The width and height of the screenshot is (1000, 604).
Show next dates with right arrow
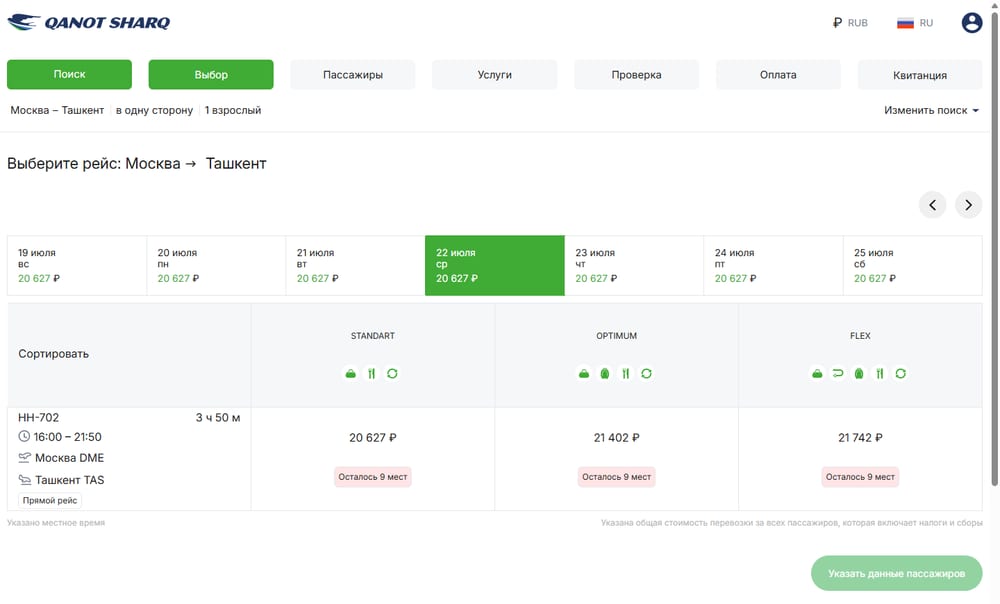(x=968, y=205)
